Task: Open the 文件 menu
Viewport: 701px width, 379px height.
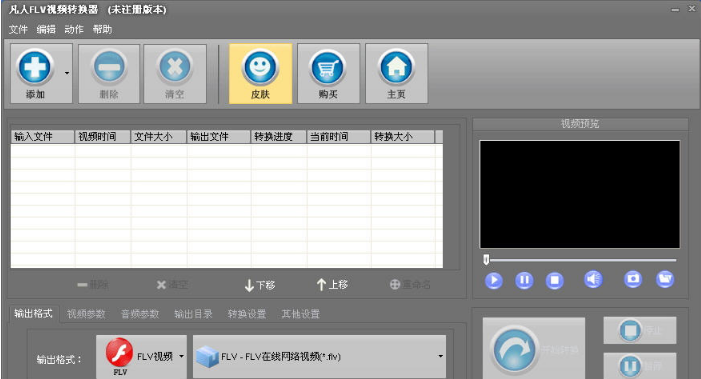Action: point(18,29)
